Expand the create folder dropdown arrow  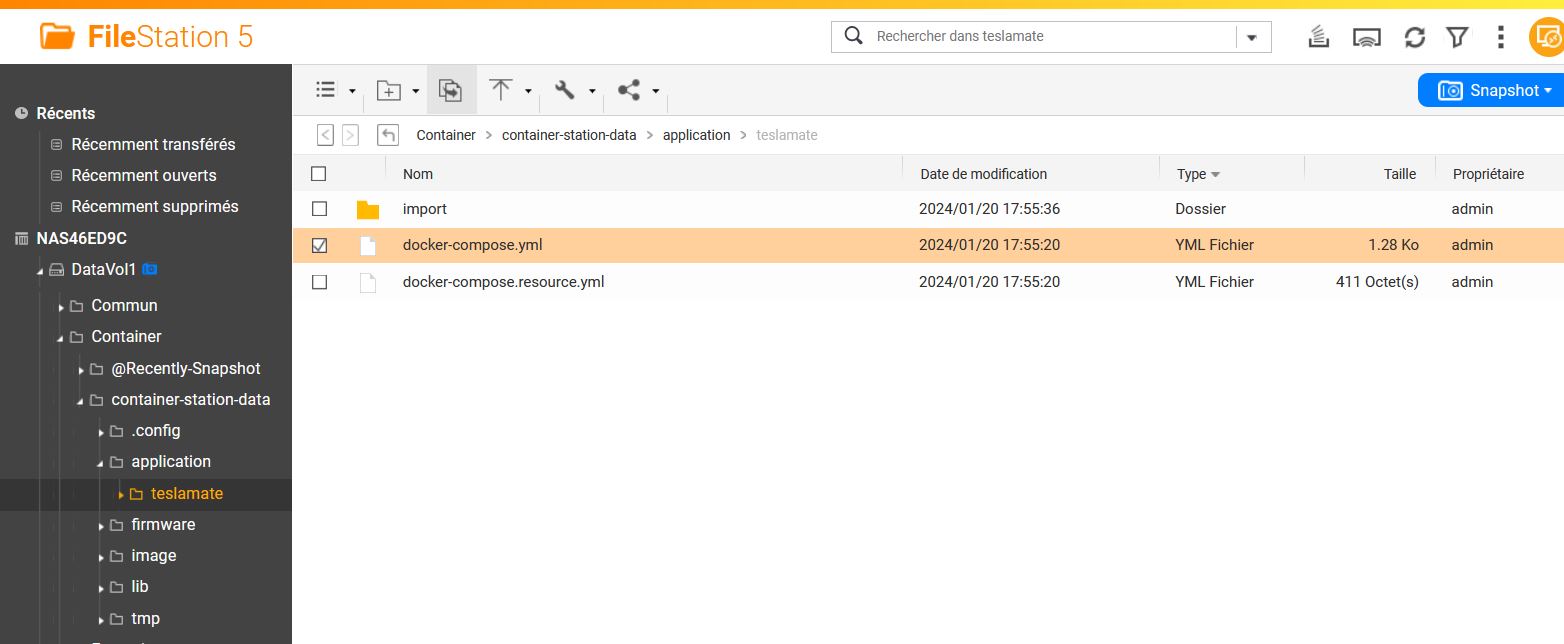(416, 91)
